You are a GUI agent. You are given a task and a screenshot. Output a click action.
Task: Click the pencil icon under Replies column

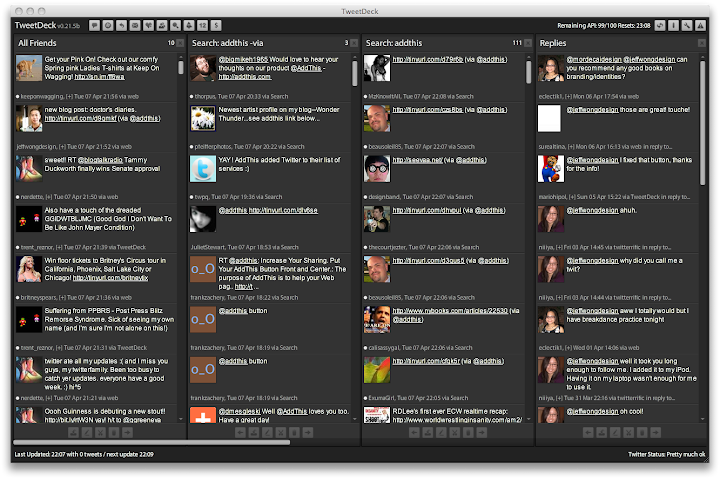click(615, 433)
